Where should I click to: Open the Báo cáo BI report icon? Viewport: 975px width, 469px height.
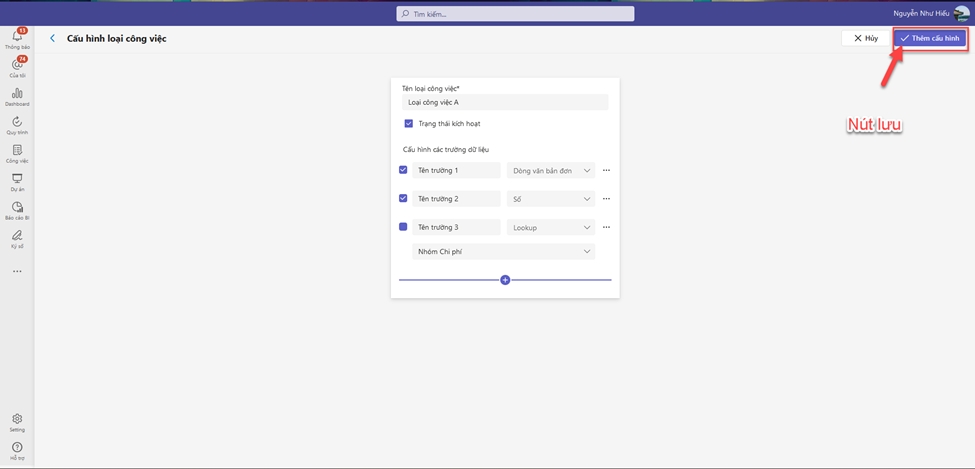coord(17,207)
